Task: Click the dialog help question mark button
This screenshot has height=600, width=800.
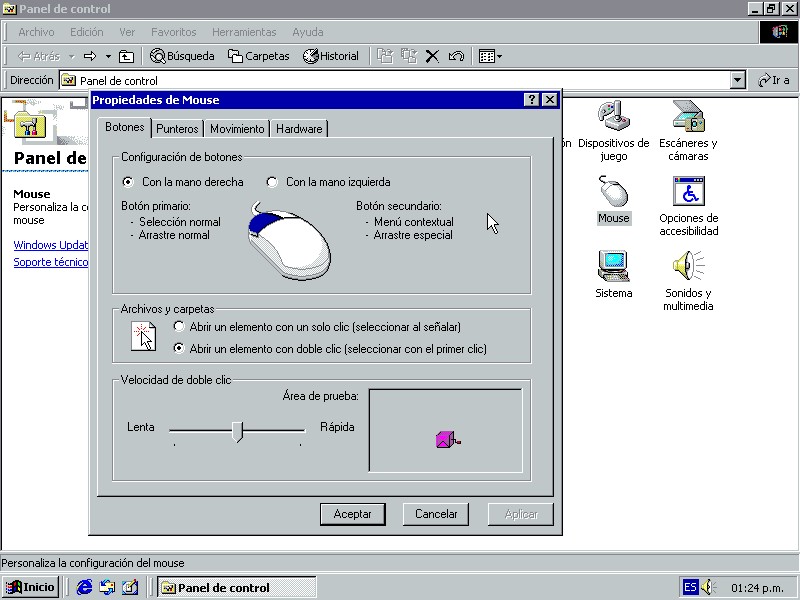Action: (x=532, y=99)
